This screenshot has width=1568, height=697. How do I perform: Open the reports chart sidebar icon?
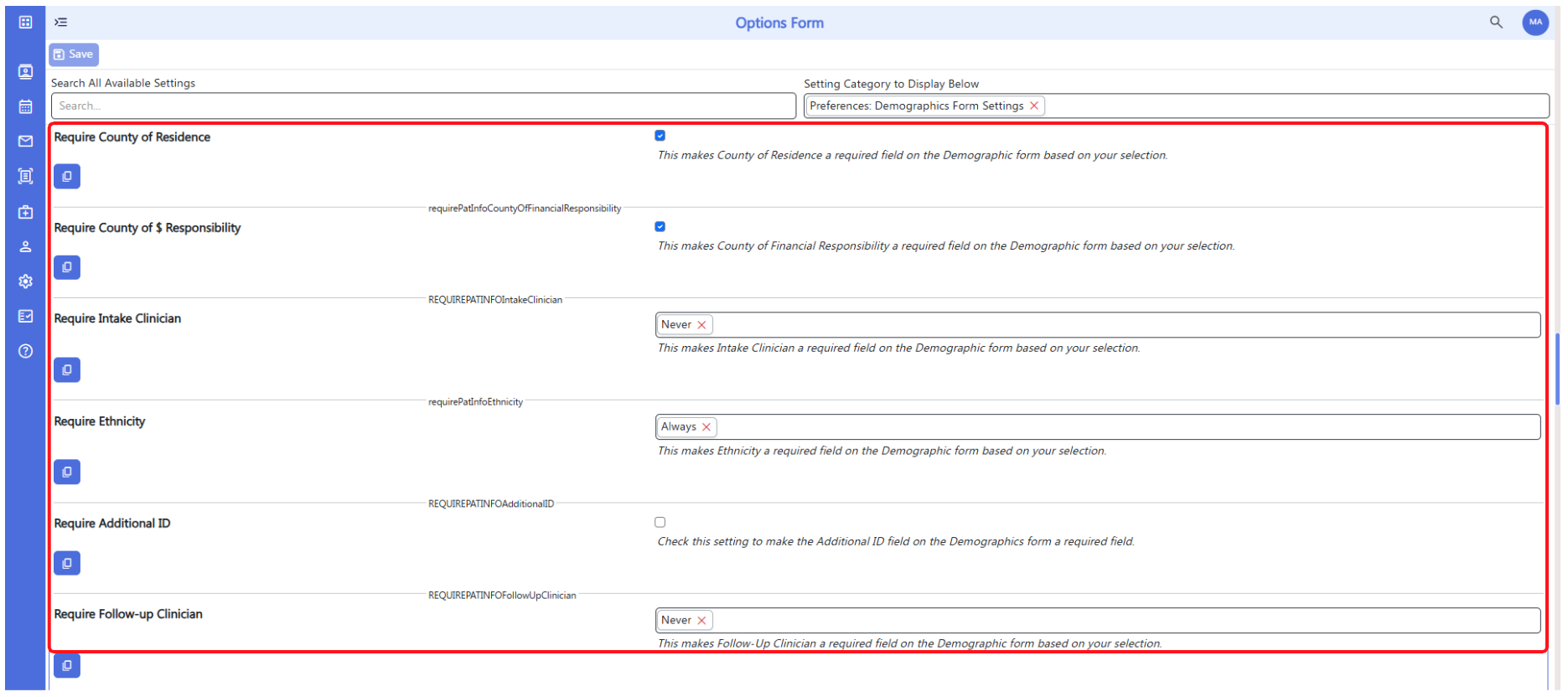pos(25,316)
